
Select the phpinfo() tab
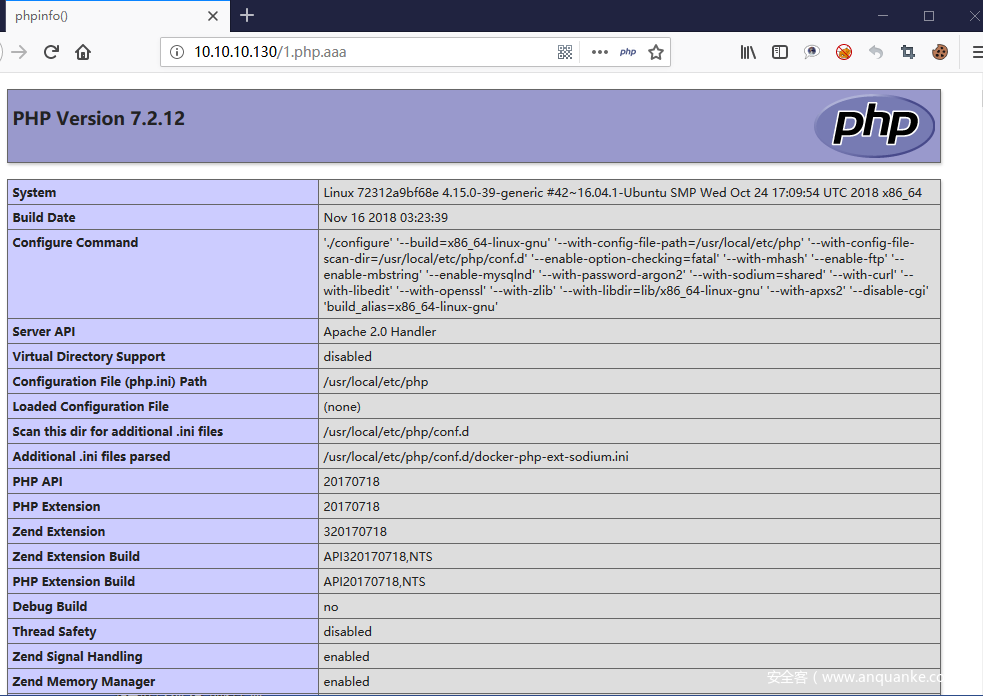click(x=100, y=16)
